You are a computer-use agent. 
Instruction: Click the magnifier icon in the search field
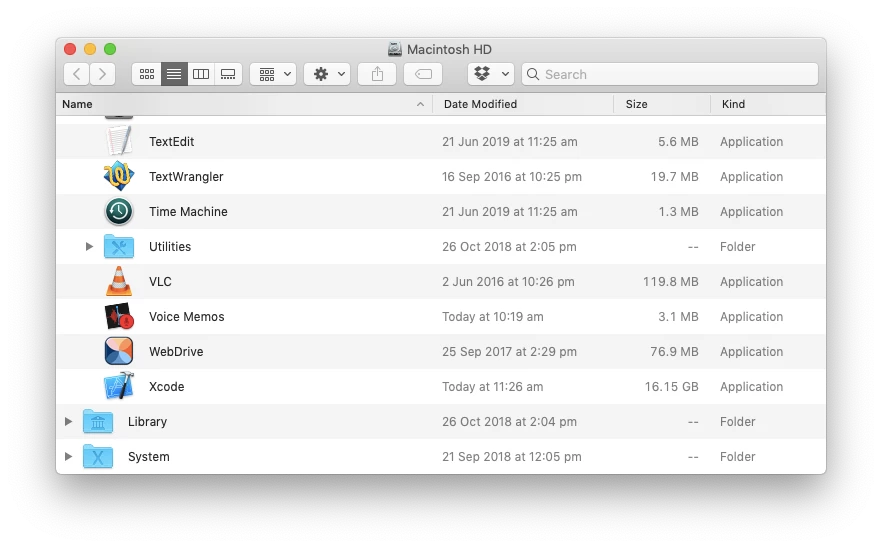tap(533, 74)
